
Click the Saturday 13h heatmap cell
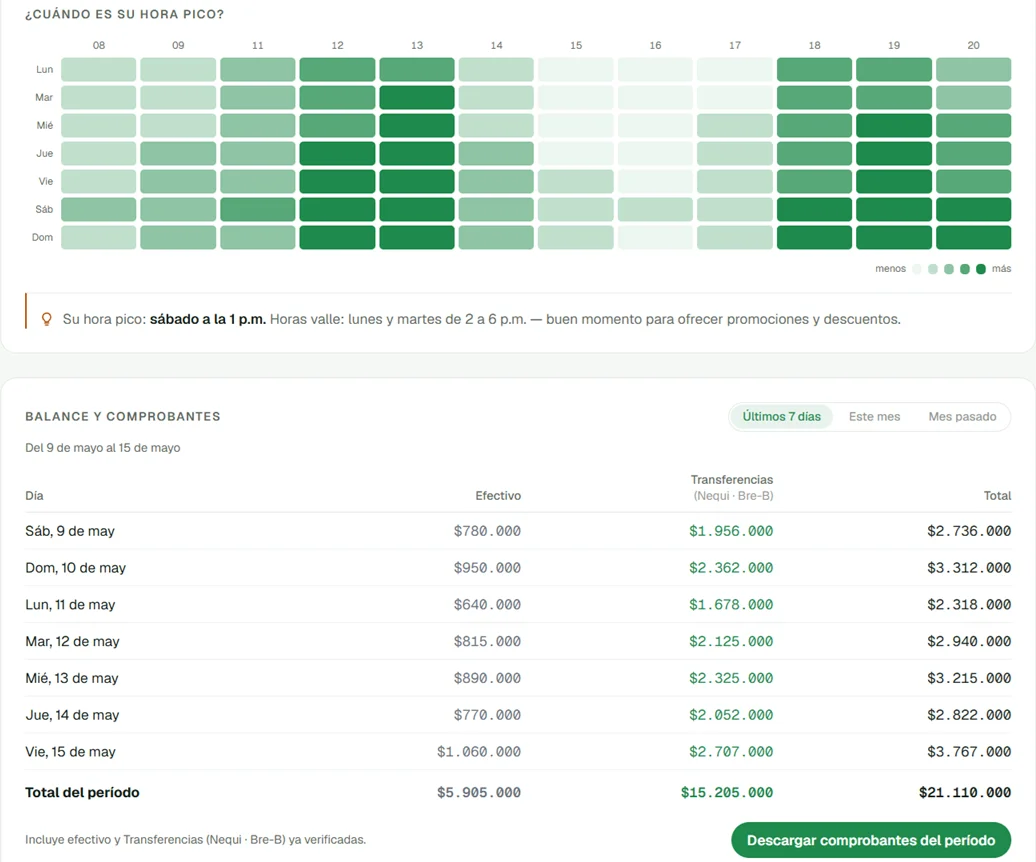(417, 209)
